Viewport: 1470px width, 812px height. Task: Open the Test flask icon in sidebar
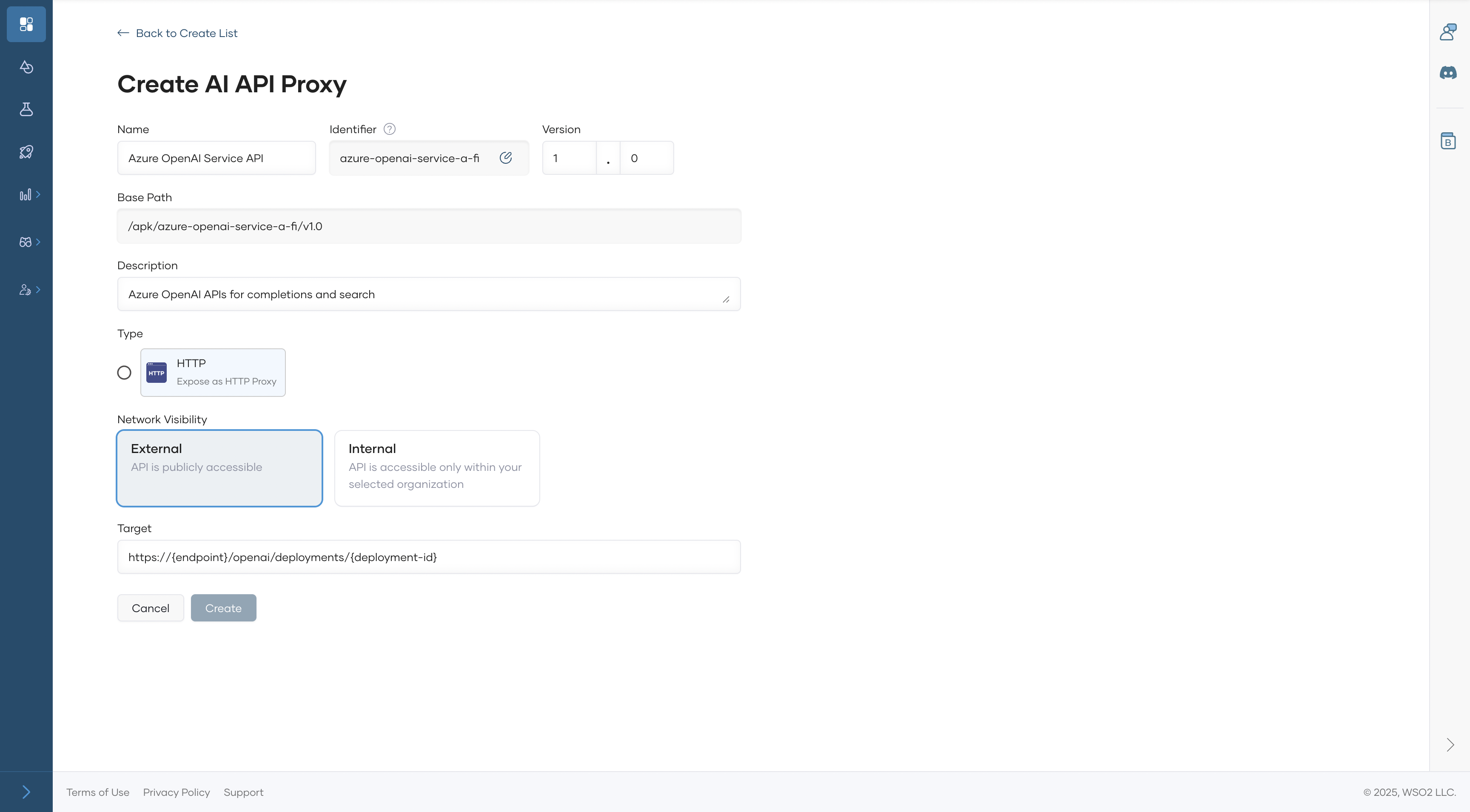coord(26,110)
